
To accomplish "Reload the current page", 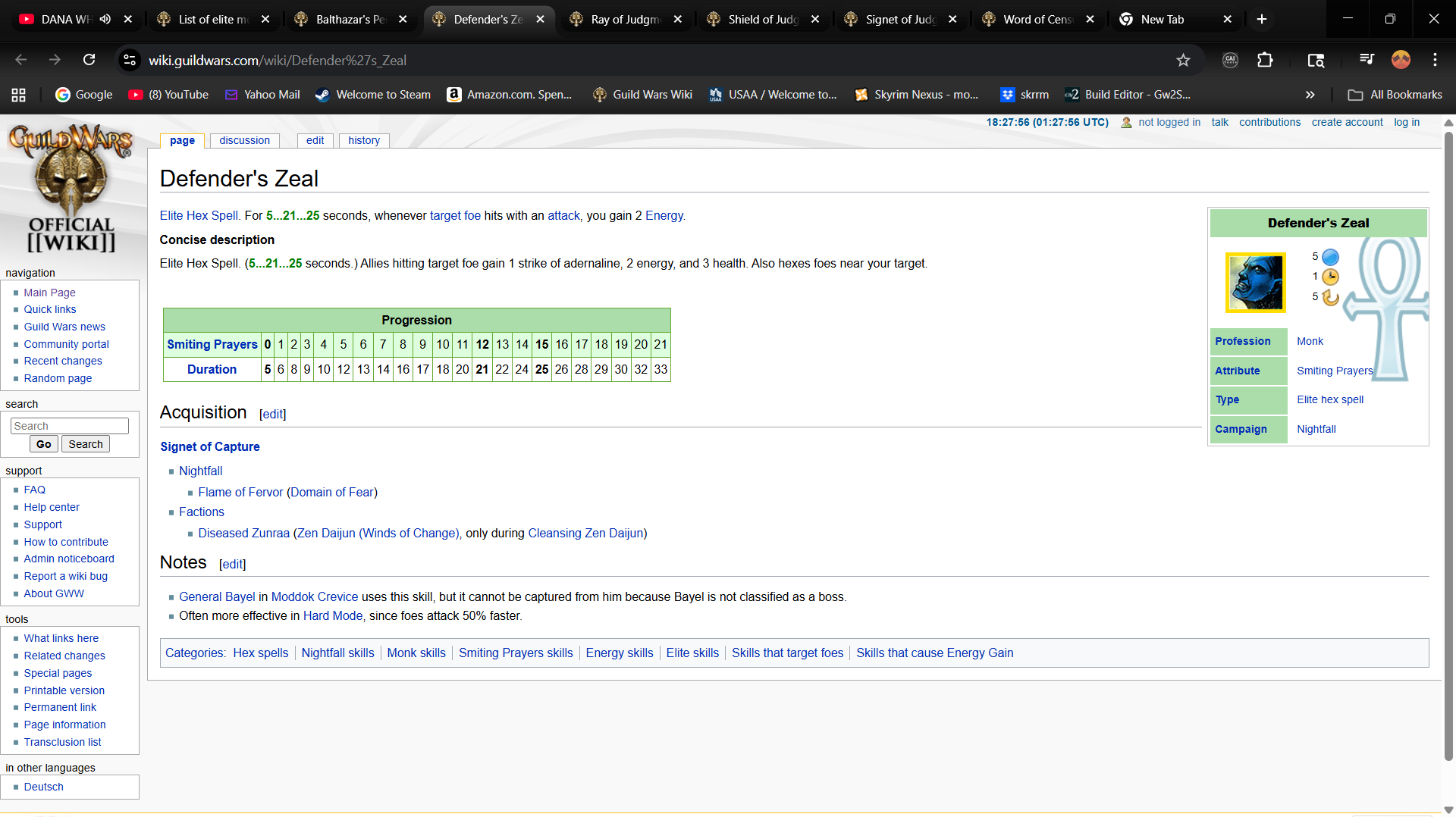I will coord(89,60).
